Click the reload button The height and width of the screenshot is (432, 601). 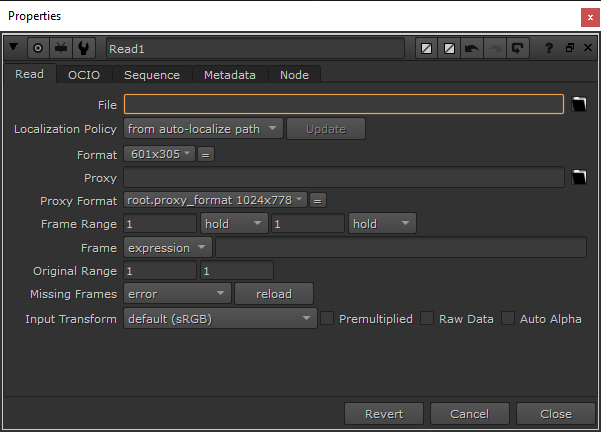tap(274, 294)
